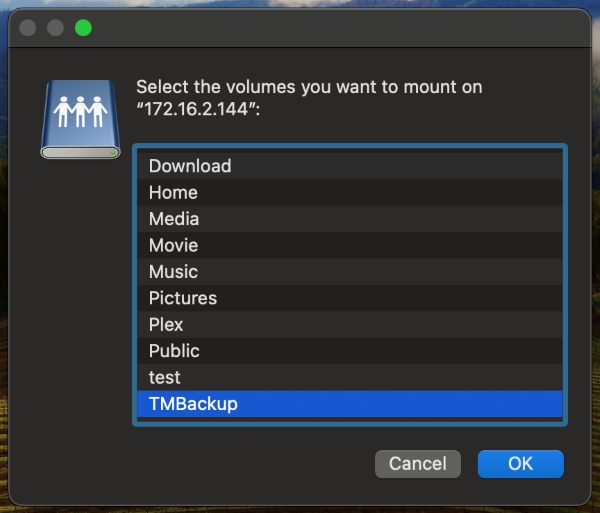Click the "Select the volumes" prompt text
The height and width of the screenshot is (513, 600).
(309, 87)
